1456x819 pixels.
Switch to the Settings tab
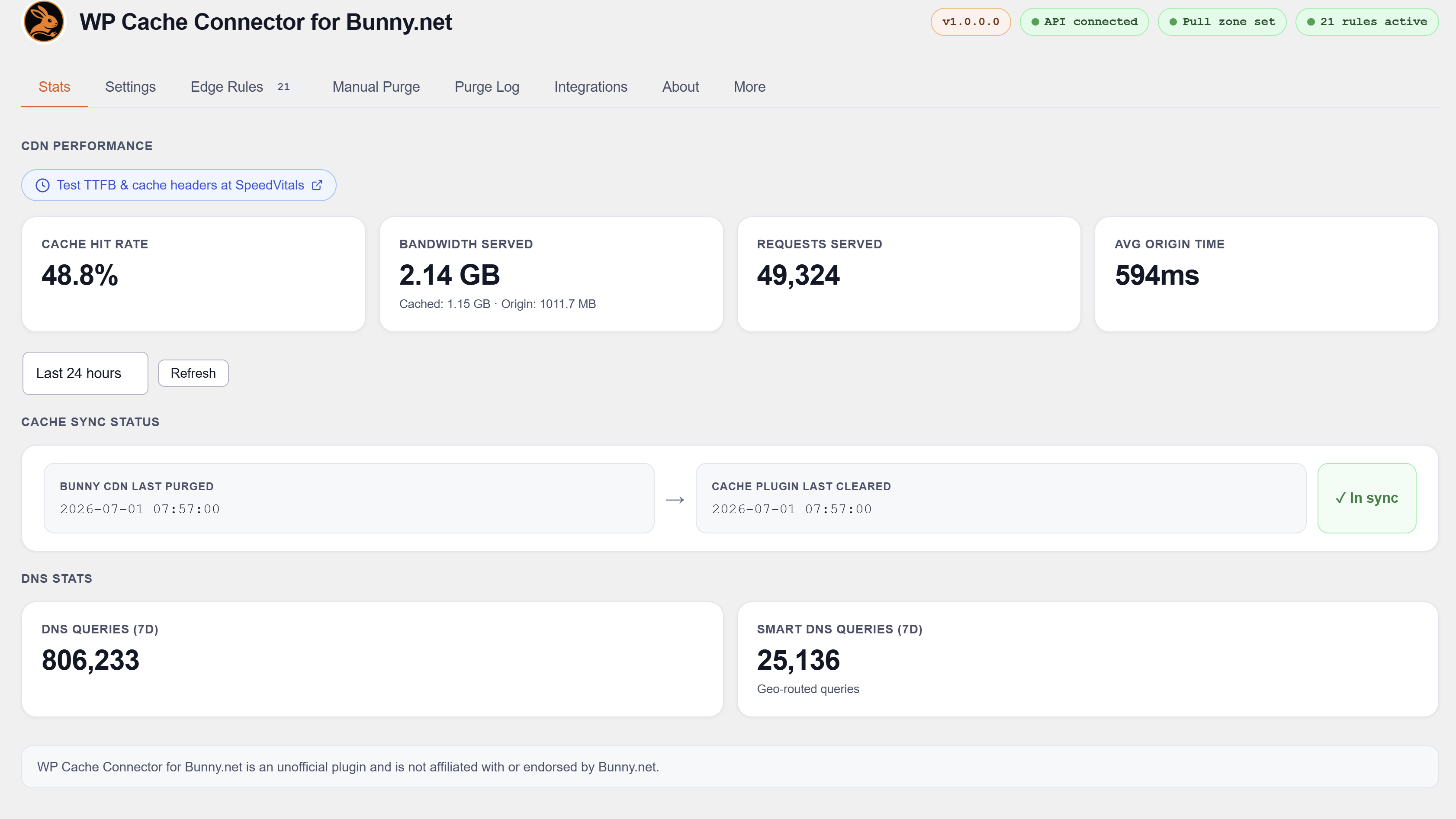[131, 87]
